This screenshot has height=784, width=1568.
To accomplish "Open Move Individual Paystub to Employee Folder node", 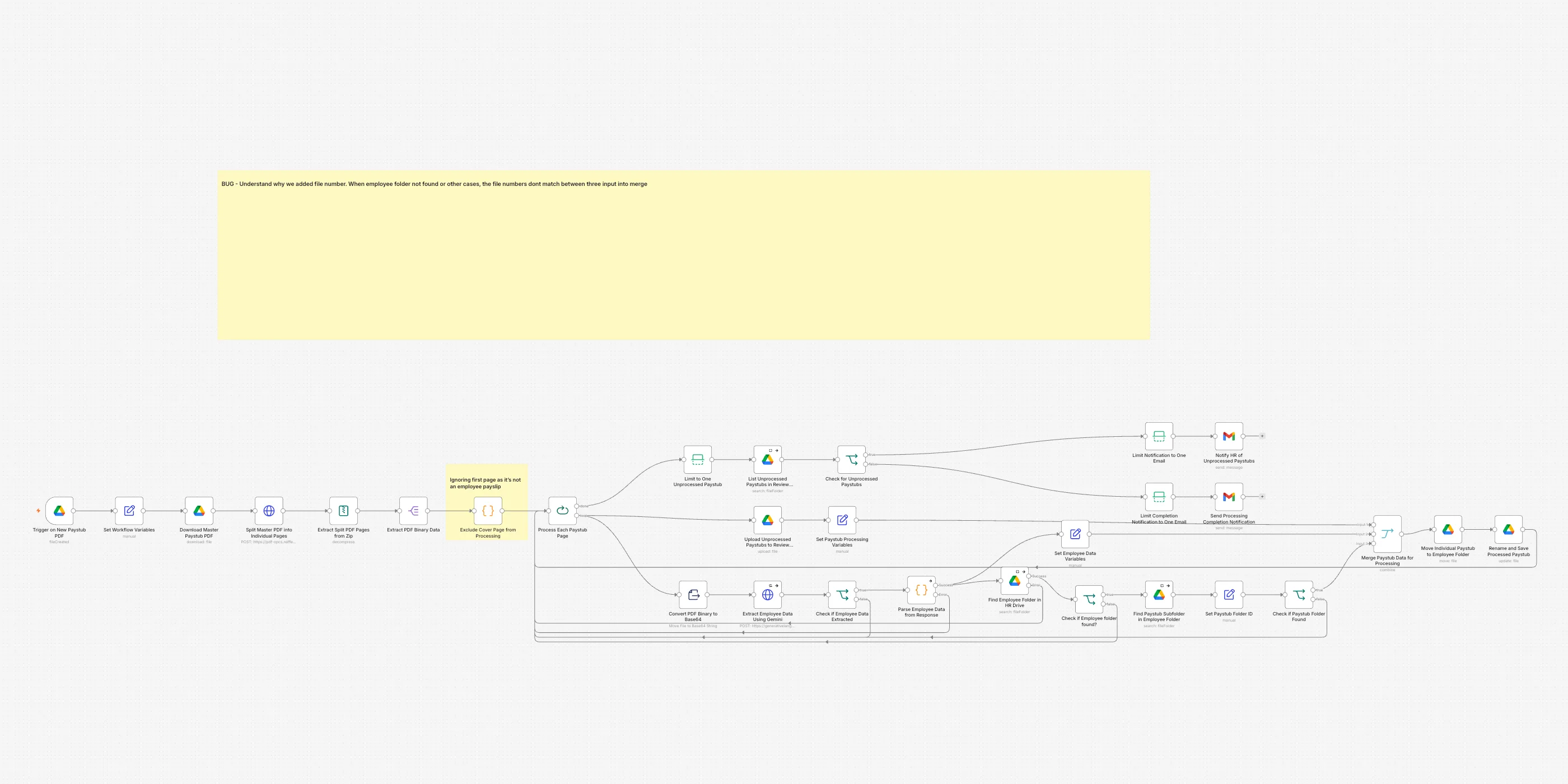I will click(x=1448, y=530).
